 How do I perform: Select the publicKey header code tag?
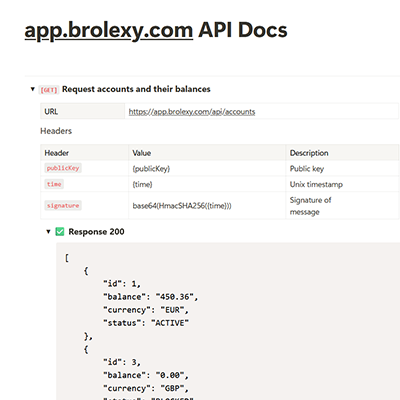click(63, 168)
